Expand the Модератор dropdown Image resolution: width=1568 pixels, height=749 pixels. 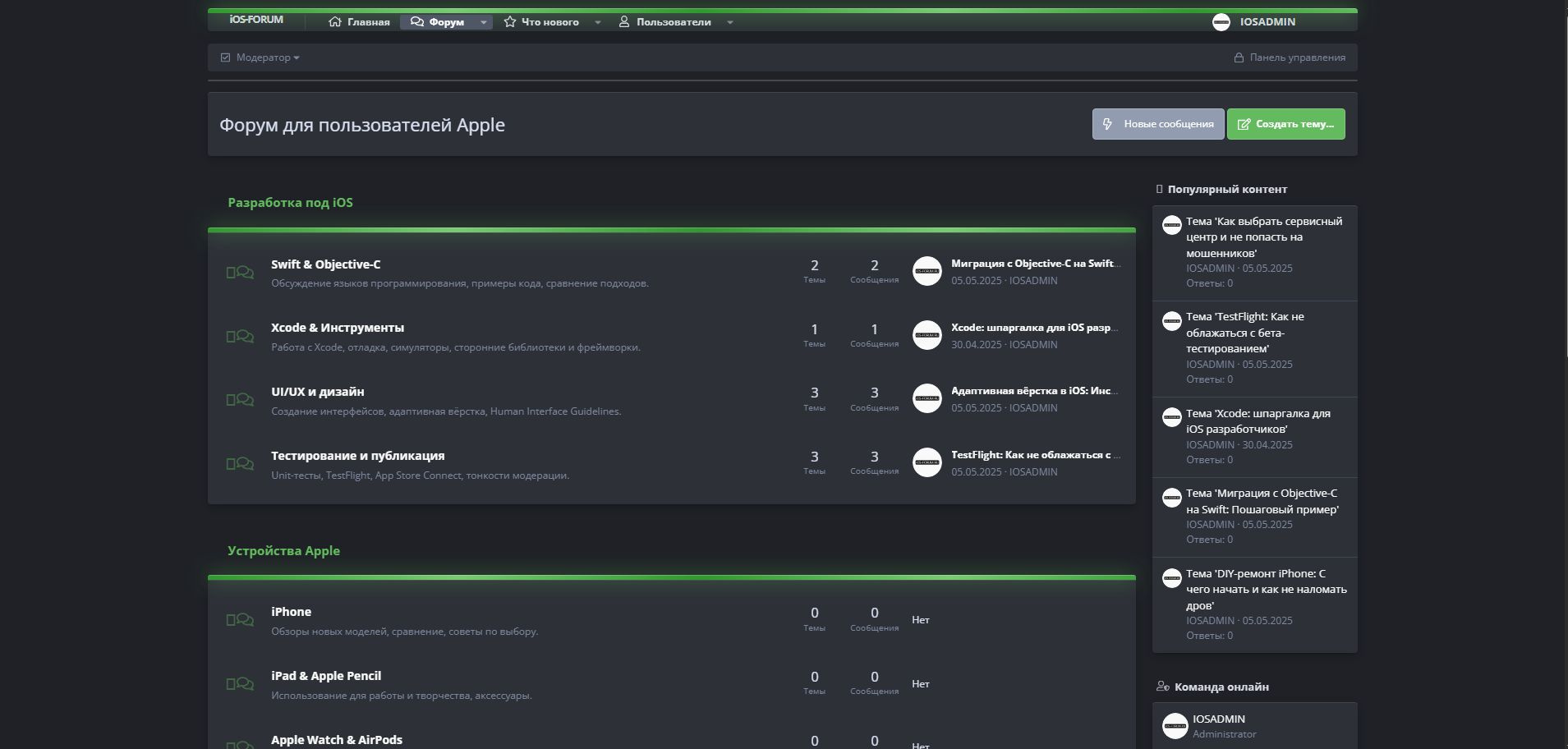pyautogui.click(x=260, y=57)
